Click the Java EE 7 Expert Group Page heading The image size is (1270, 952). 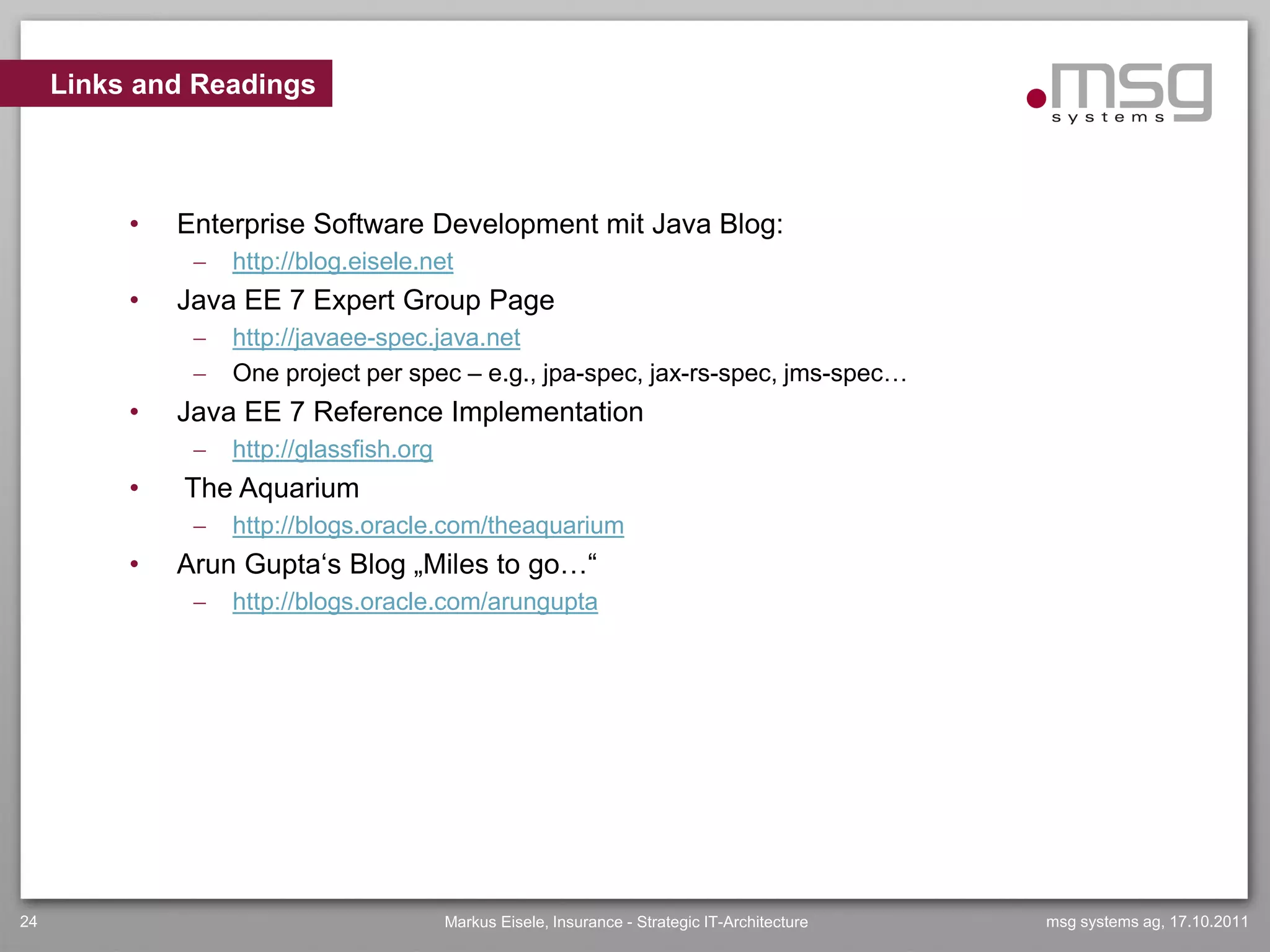point(365,300)
